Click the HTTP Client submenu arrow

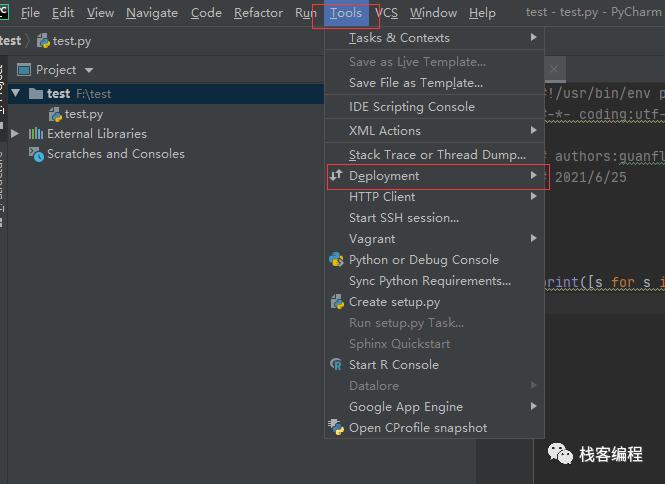coord(534,196)
